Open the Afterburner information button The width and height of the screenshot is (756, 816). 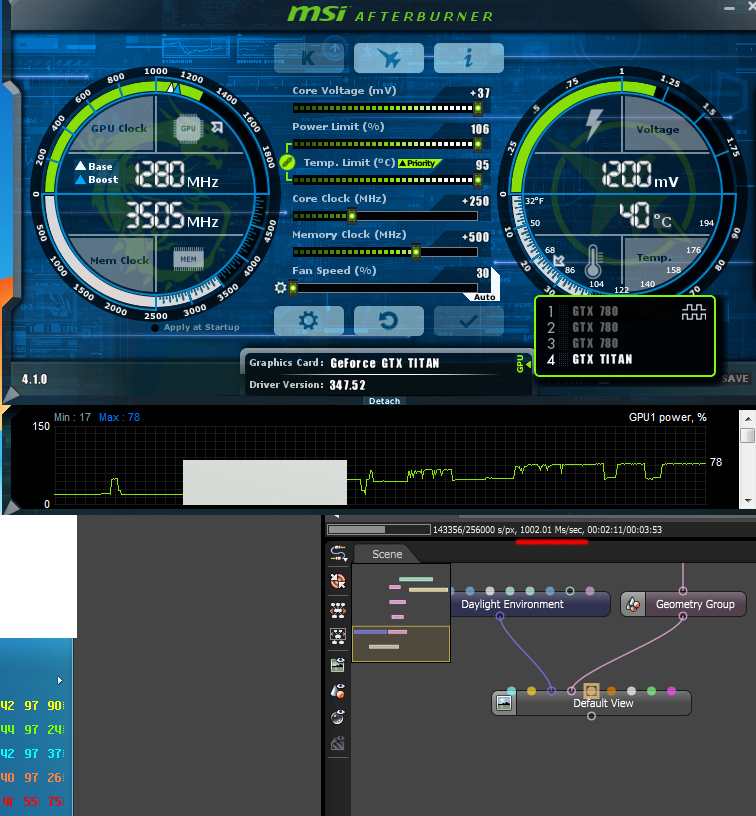[x=469, y=58]
